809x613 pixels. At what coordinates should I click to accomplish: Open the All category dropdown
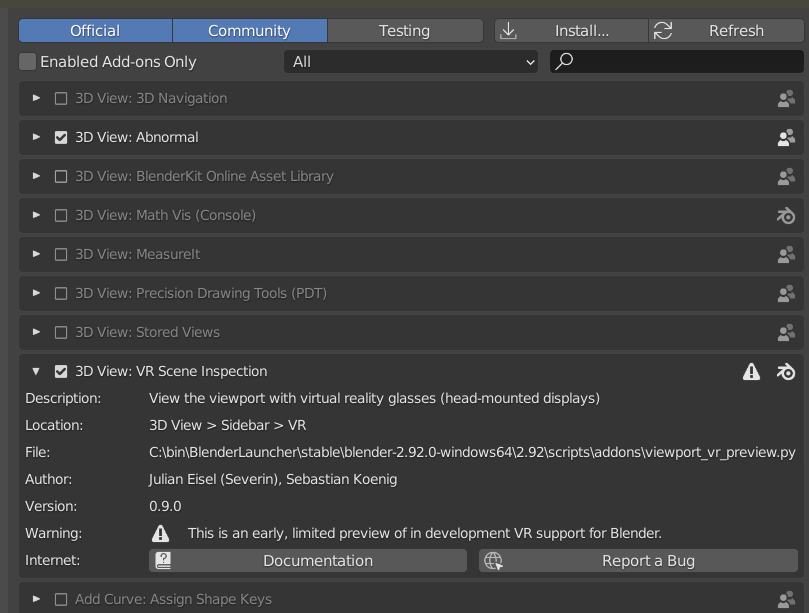410,61
